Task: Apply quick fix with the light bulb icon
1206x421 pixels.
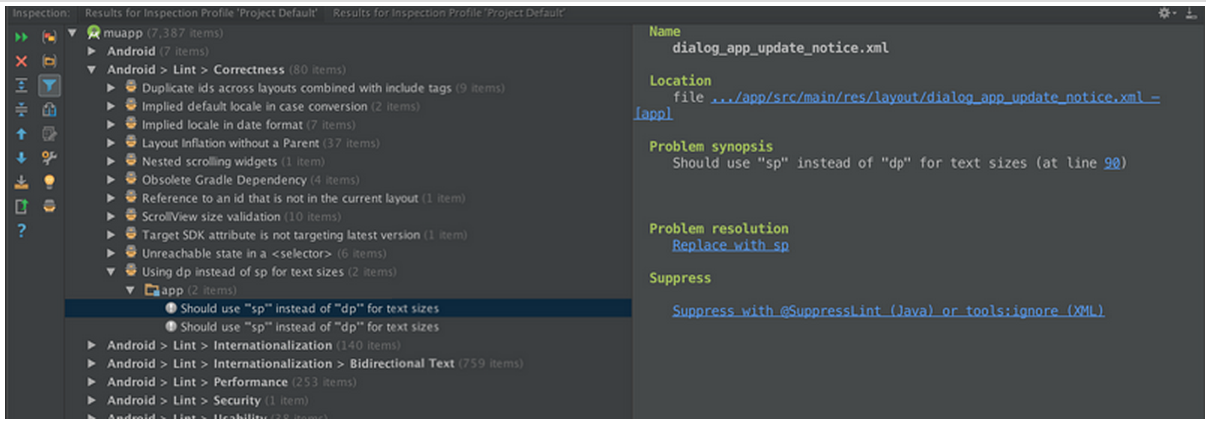Action: tap(49, 182)
